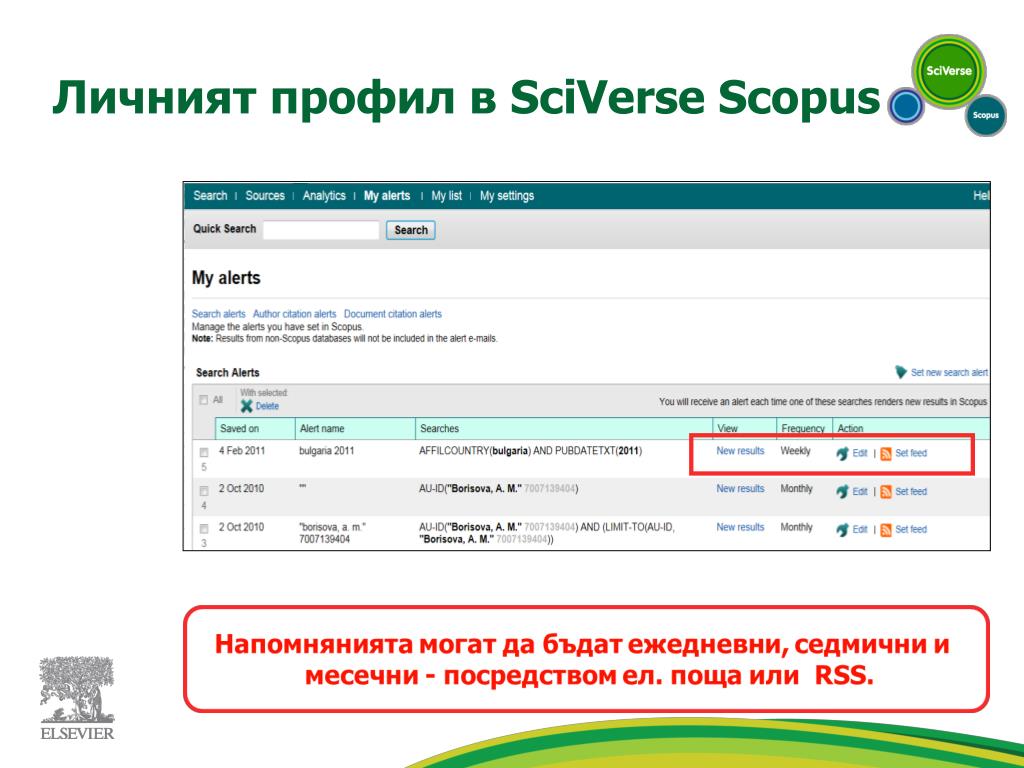
Task: Tick the checkbox for the borisova, a. m. alert
Action: tap(204, 529)
